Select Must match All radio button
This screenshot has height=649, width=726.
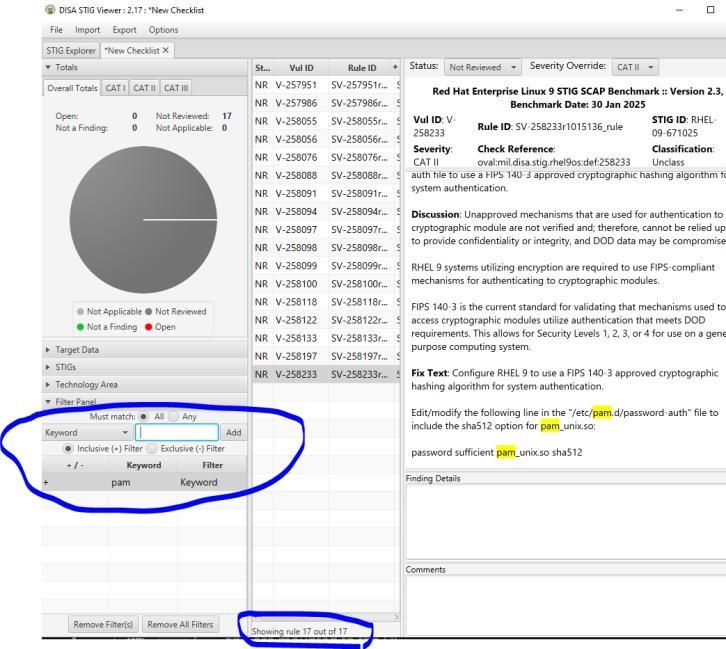[x=144, y=417]
